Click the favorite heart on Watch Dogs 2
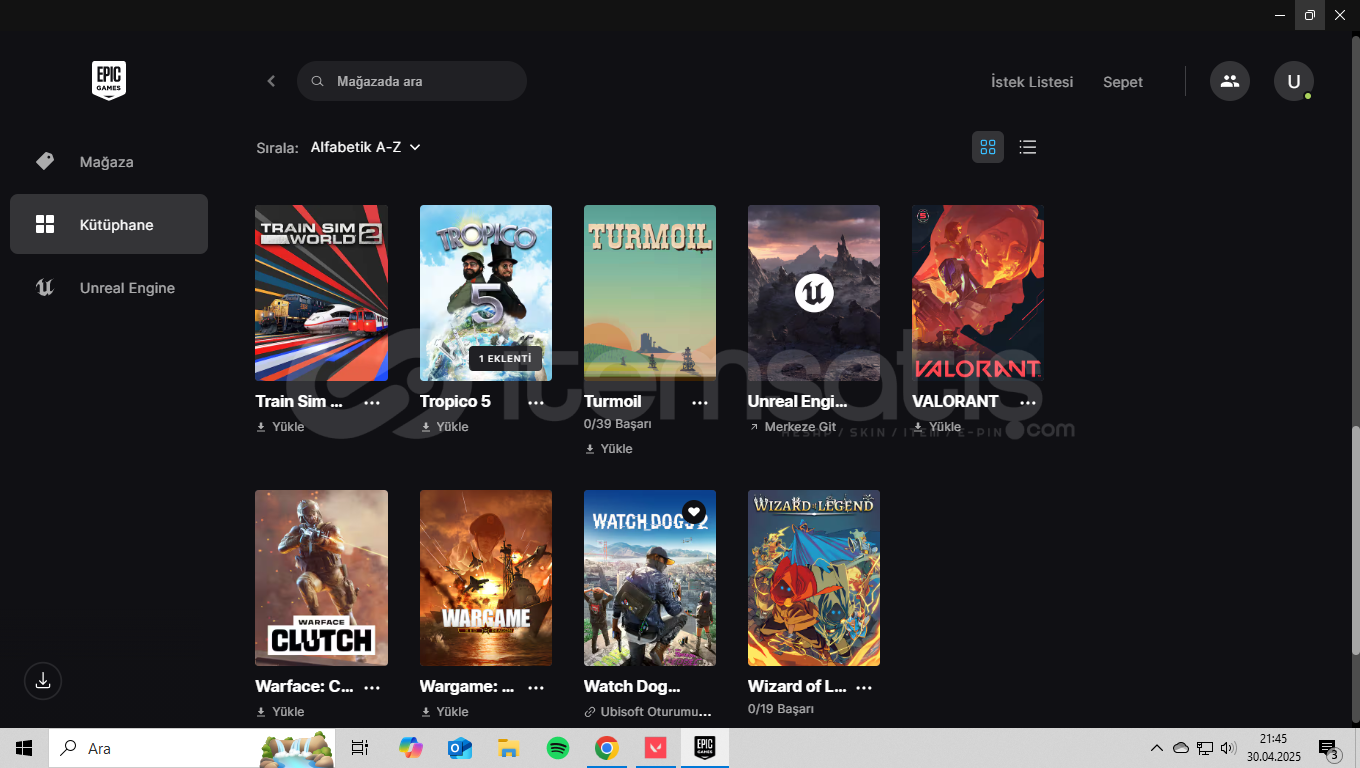Viewport: 1360px width, 768px height. [x=694, y=512]
